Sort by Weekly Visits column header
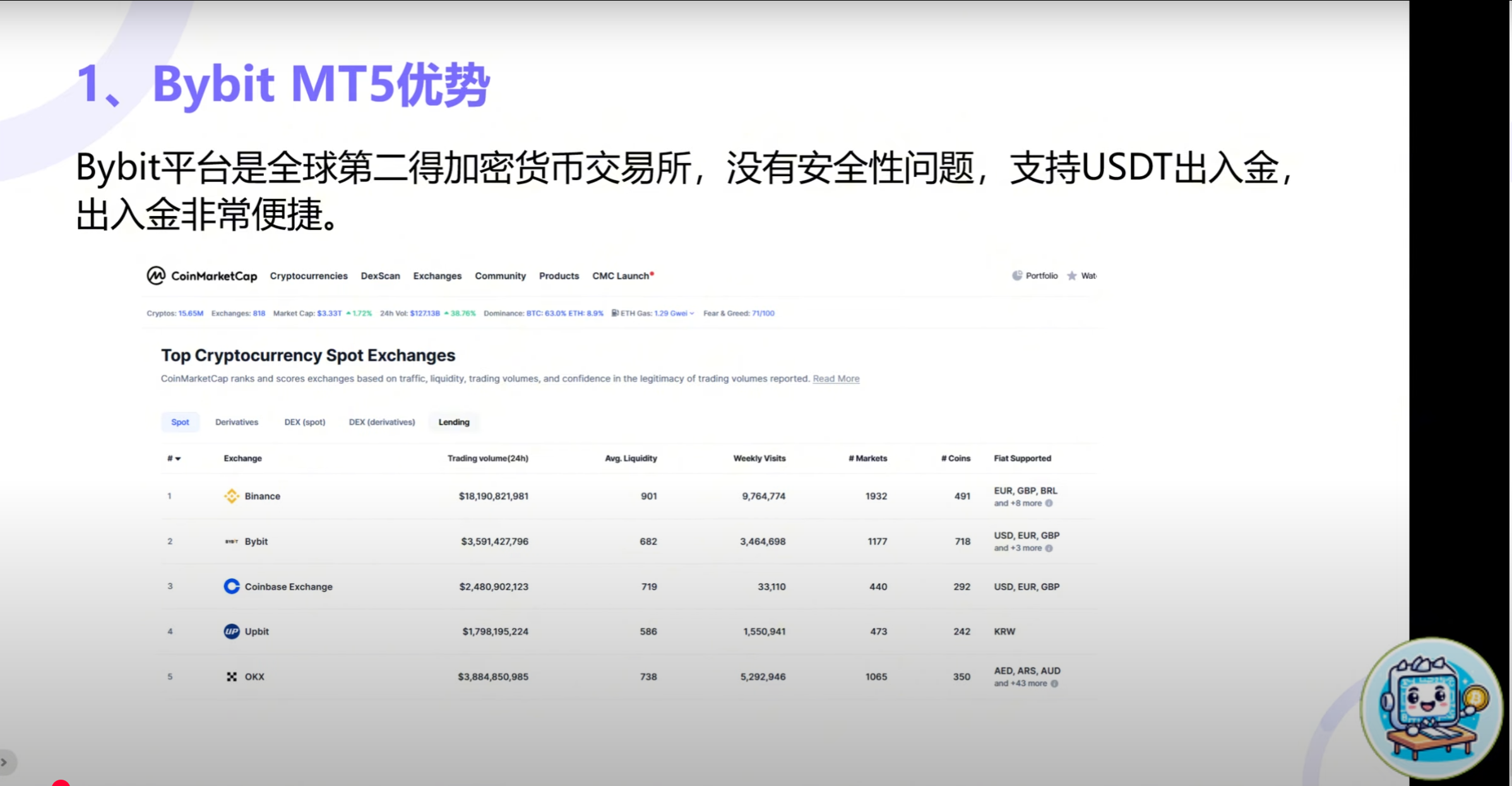The image size is (1512, 786). pyautogui.click(x=759, y=458)
